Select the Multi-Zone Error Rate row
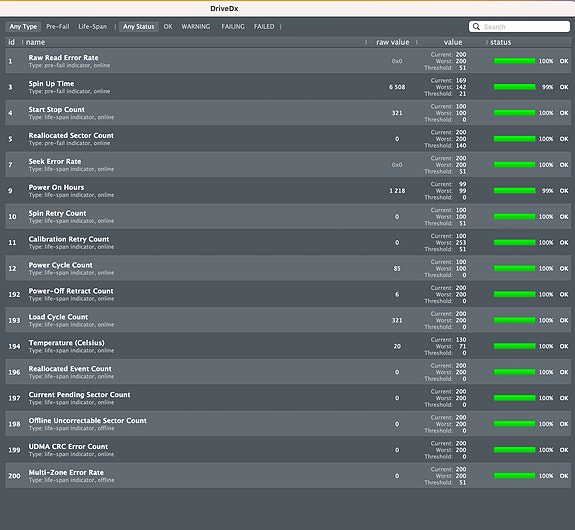Viewport: 575px width, 530px height. point(288,476)
